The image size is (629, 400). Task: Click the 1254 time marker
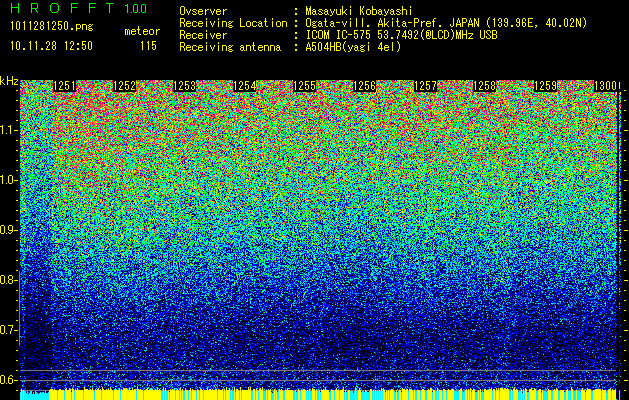[x=245, y=86]
